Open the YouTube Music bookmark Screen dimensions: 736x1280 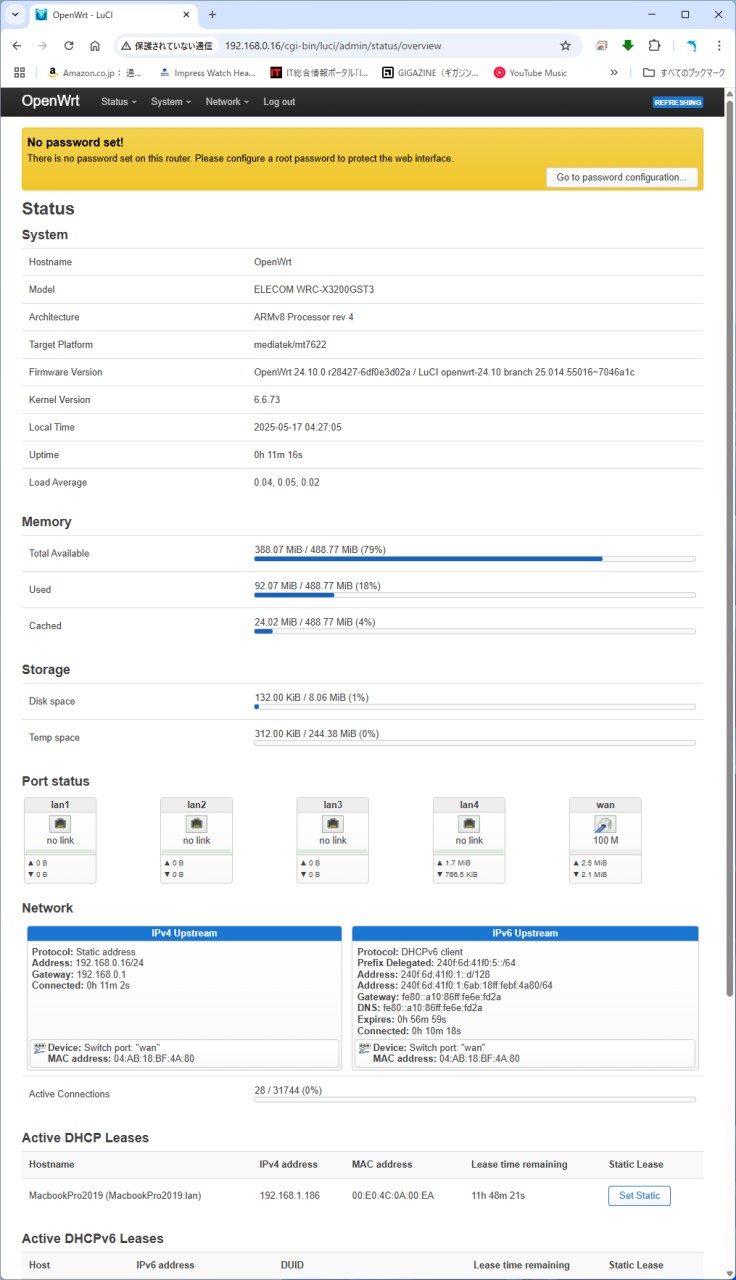(x=531, y=73)
